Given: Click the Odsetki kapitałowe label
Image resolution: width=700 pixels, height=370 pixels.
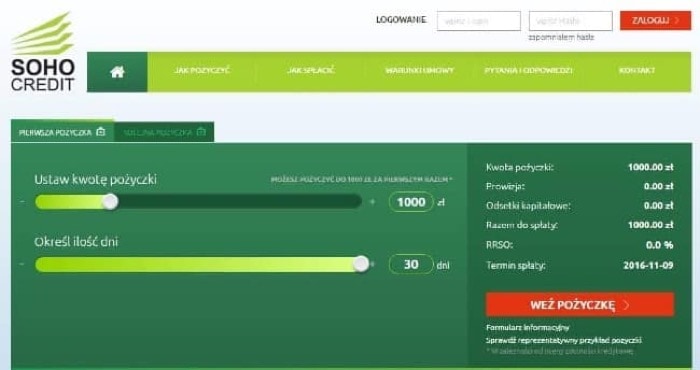Looking at the screenshot, I should coord(528,206).
